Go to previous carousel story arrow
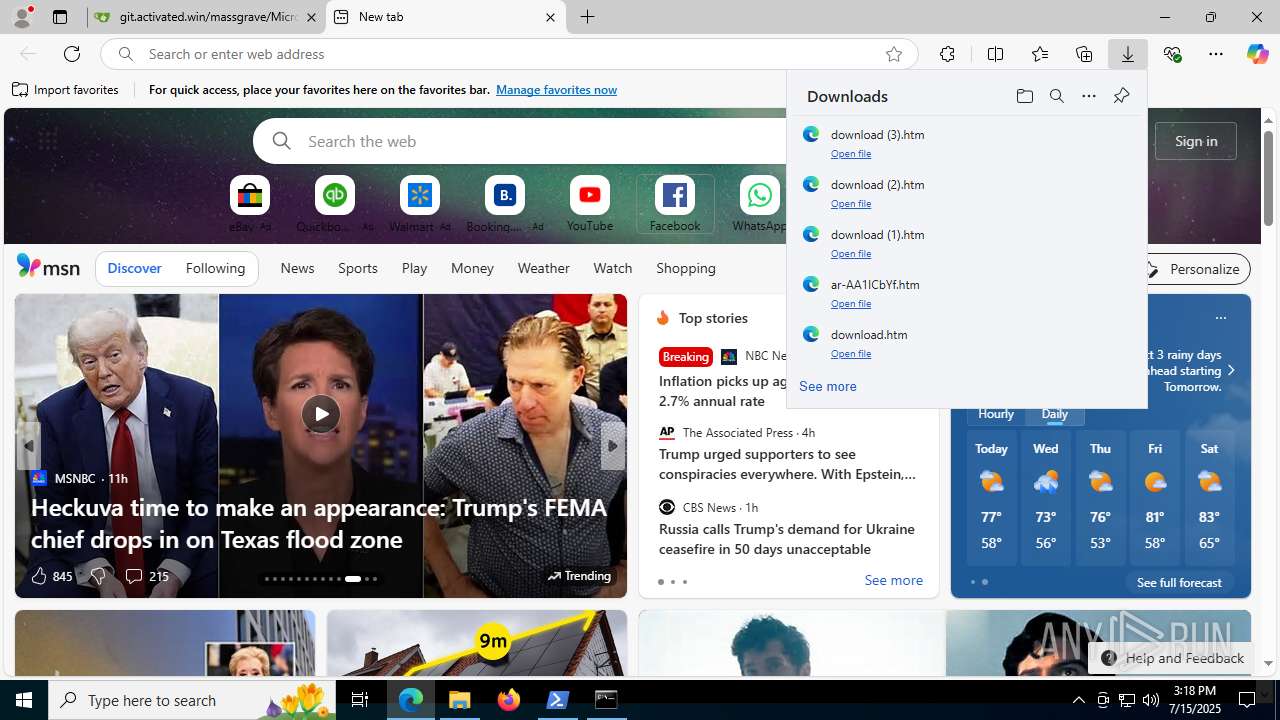 click(29, 446)
